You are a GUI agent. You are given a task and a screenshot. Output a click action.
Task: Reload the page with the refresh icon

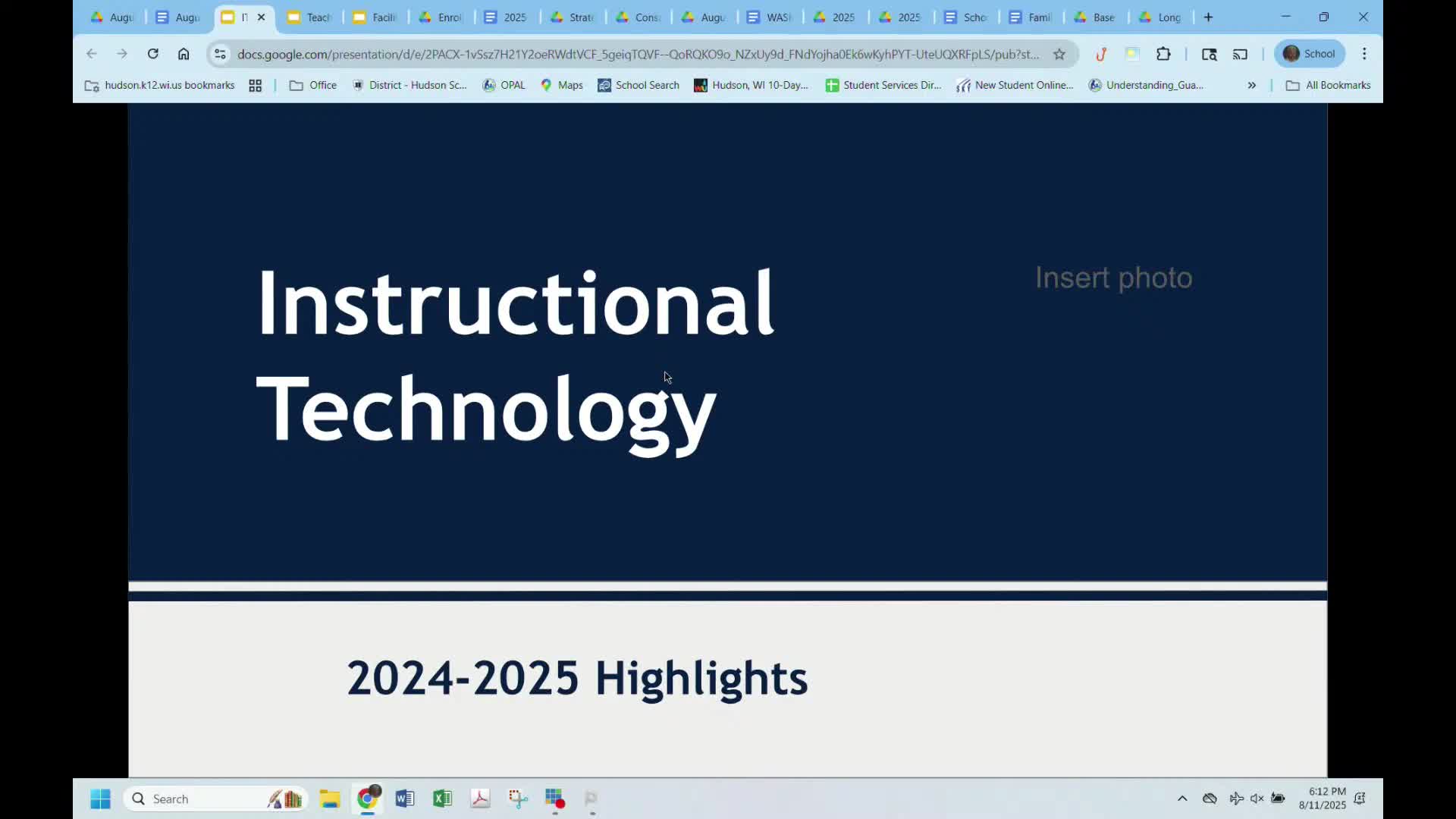pos(152,54)
